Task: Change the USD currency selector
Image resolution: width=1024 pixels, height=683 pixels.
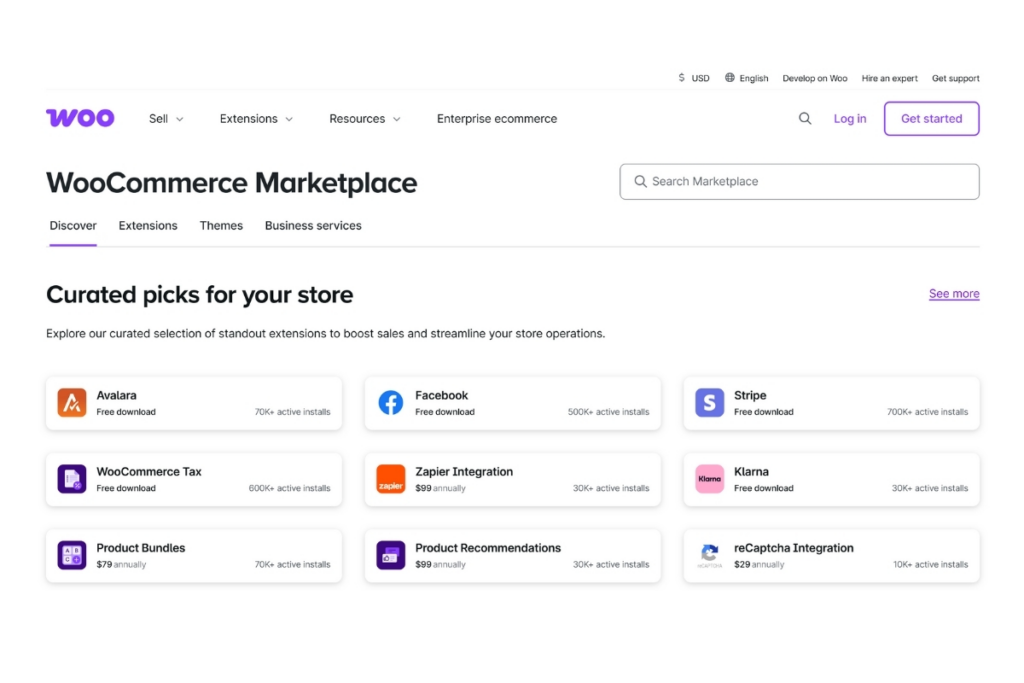Action: click(694, 78)
